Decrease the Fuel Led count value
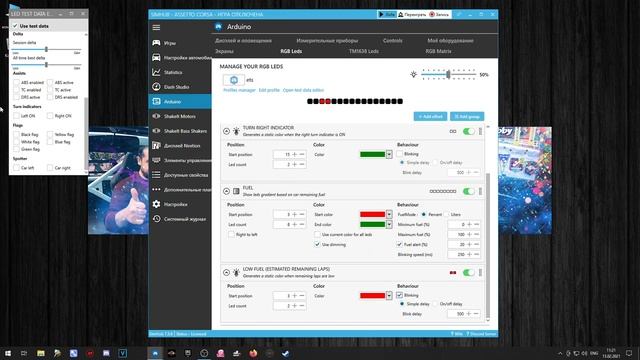Image resolution: width=640 pixels, height=360 pixels. pos(302,224)
